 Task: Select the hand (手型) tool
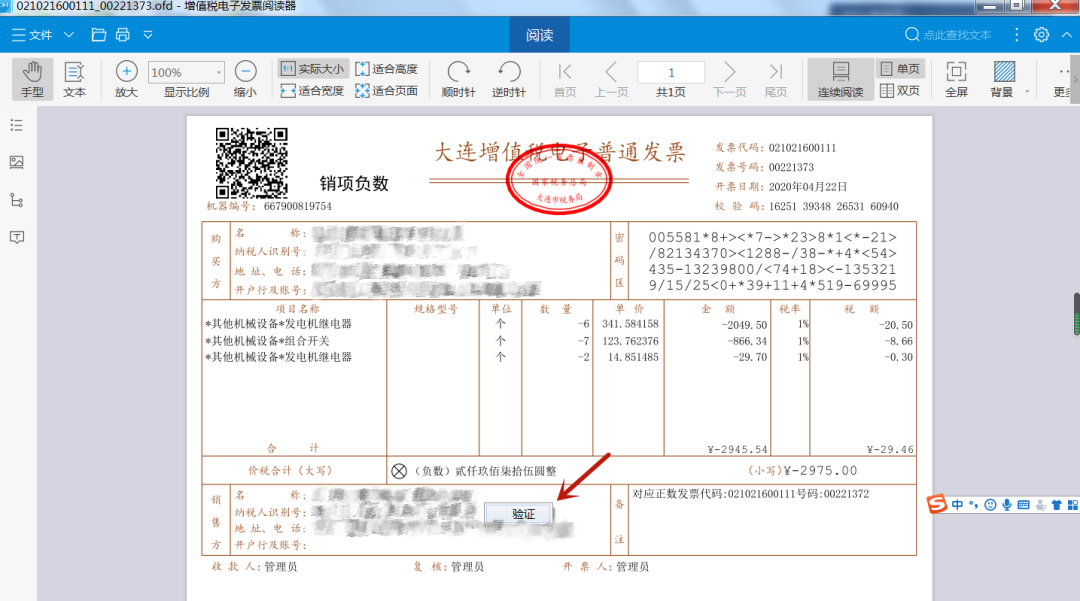pyautogui.click(x=33, y=78)
